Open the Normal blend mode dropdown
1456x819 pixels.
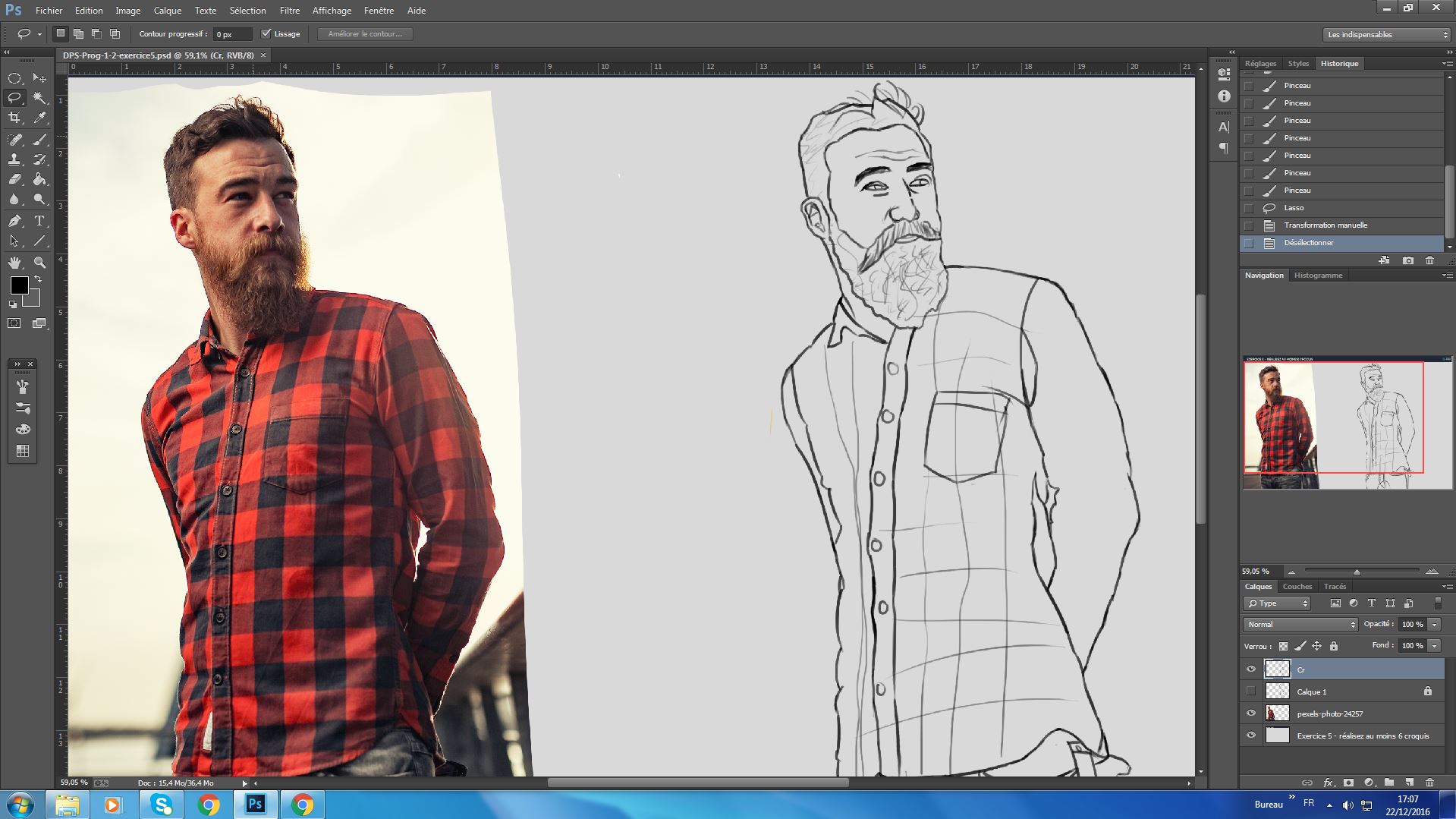tap(1300, 624)
